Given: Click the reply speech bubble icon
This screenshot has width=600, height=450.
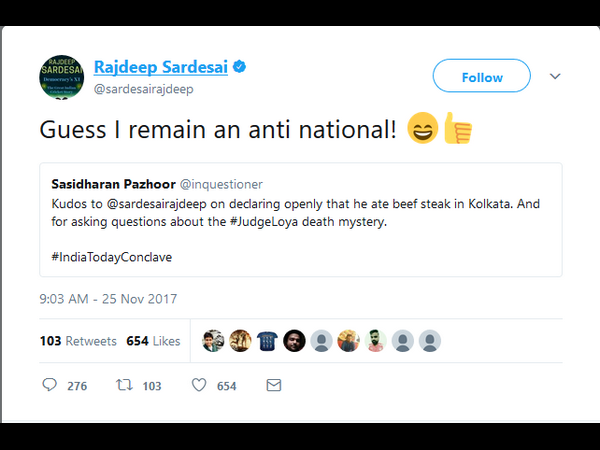Looking at the screenshot, I should point(50,385).
